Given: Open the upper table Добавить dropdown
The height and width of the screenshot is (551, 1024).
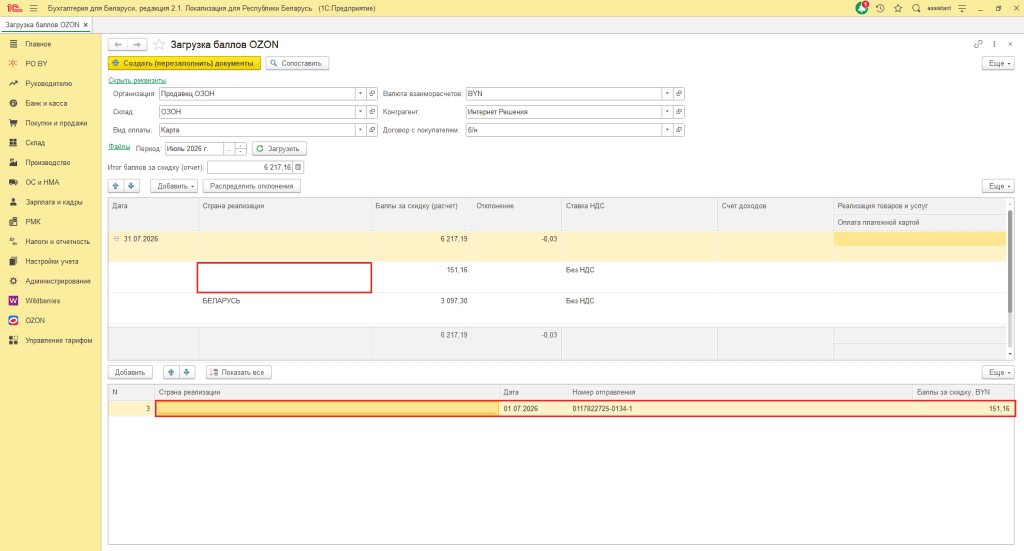Looking at the screenshot, I should point(174,186).
